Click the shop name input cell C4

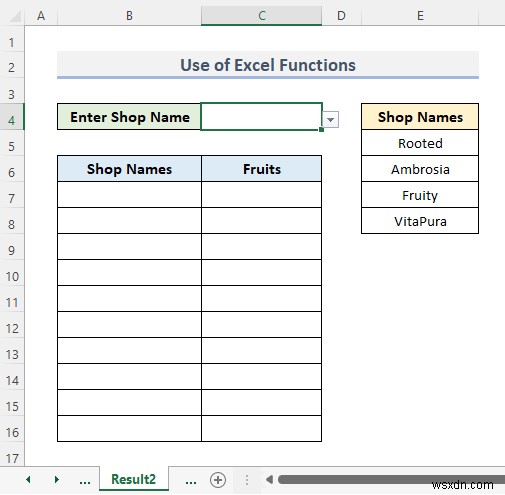[x=262, y=116]
